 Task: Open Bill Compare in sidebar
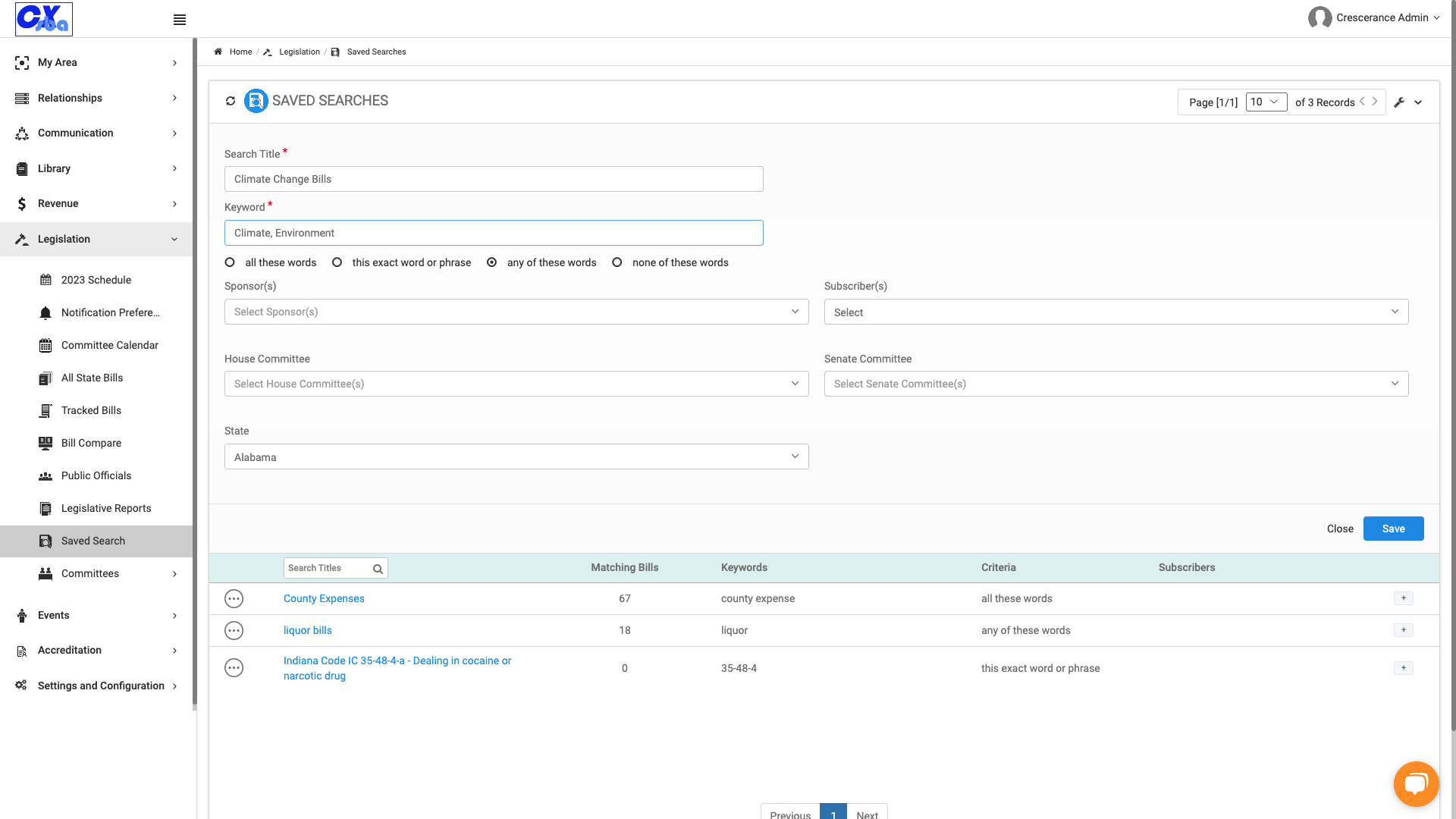[x=91, y=443]
